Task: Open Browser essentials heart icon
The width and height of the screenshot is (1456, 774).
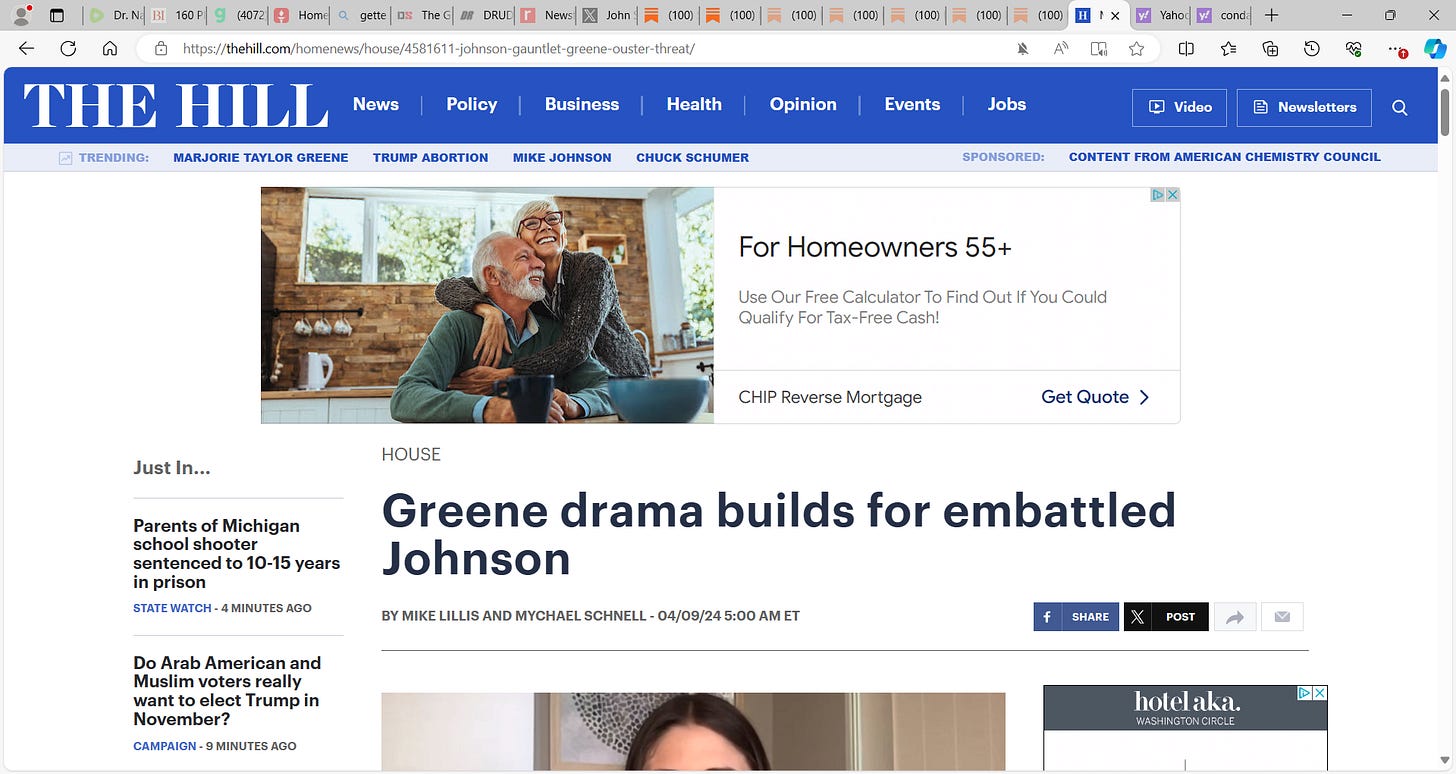Action: [1354, 48]
